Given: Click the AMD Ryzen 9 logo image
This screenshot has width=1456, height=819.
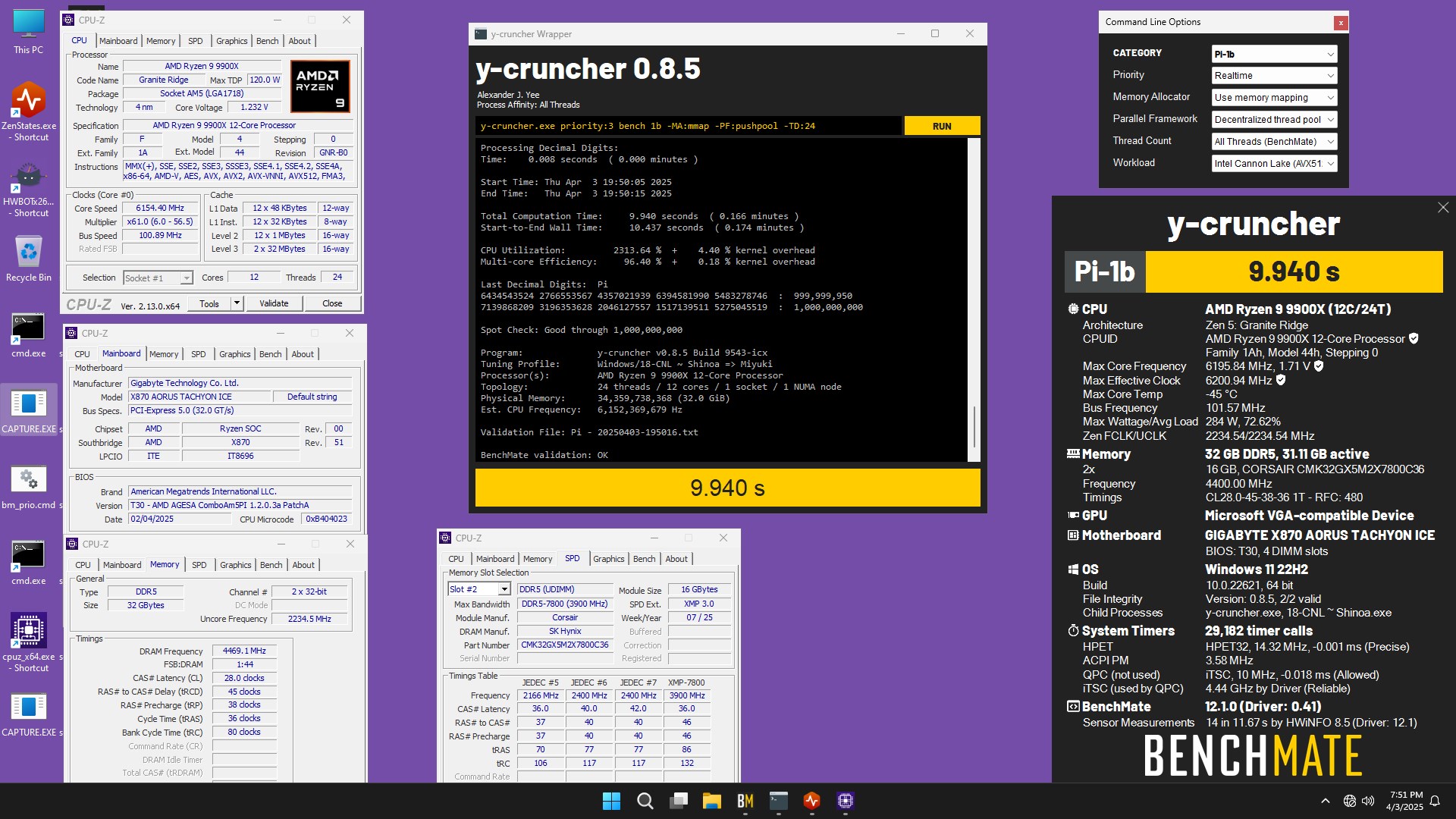Looking at the screenshot, I should 320,86.
